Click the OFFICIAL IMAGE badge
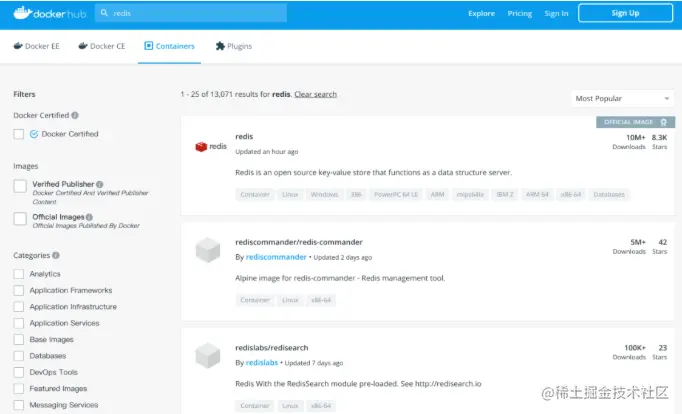Screen dimensions: 682x414 pos(635,122)
